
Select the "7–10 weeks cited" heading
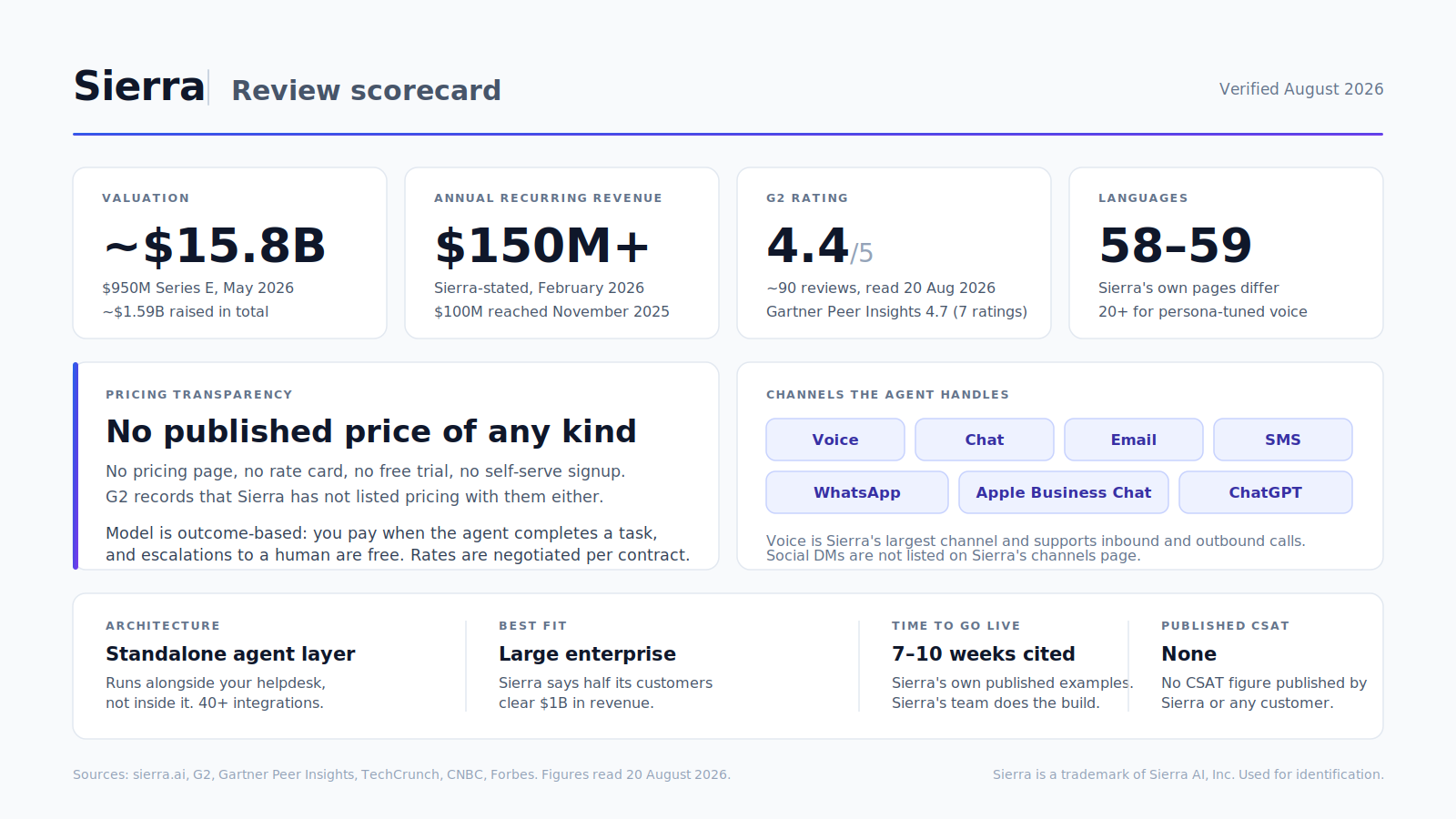(x=984, y=654)
